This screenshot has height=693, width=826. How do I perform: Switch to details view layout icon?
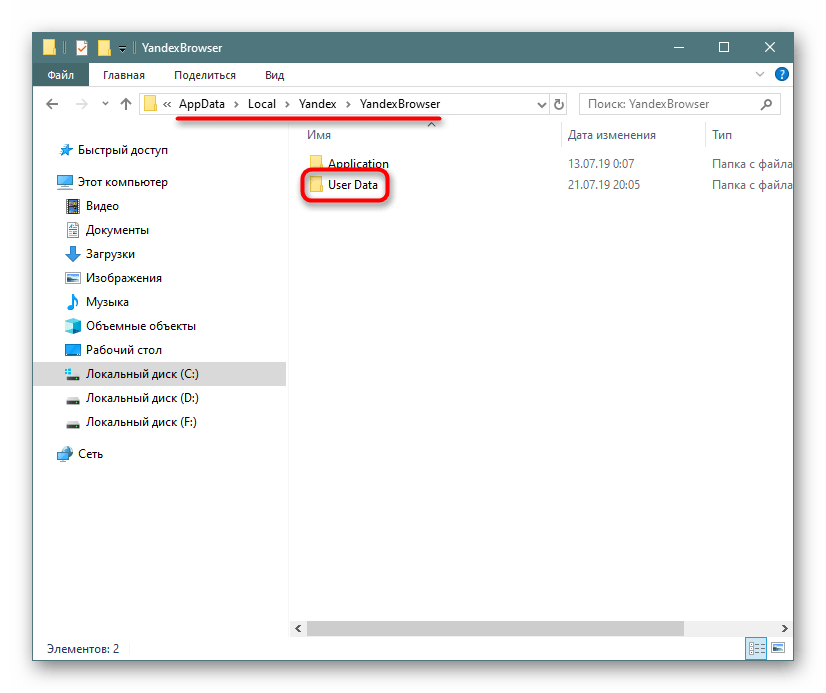pos(756,648)
